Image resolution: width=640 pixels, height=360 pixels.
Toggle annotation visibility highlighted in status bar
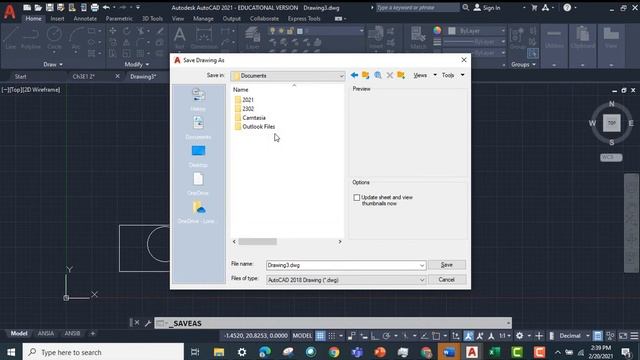(x=469, y=336)
